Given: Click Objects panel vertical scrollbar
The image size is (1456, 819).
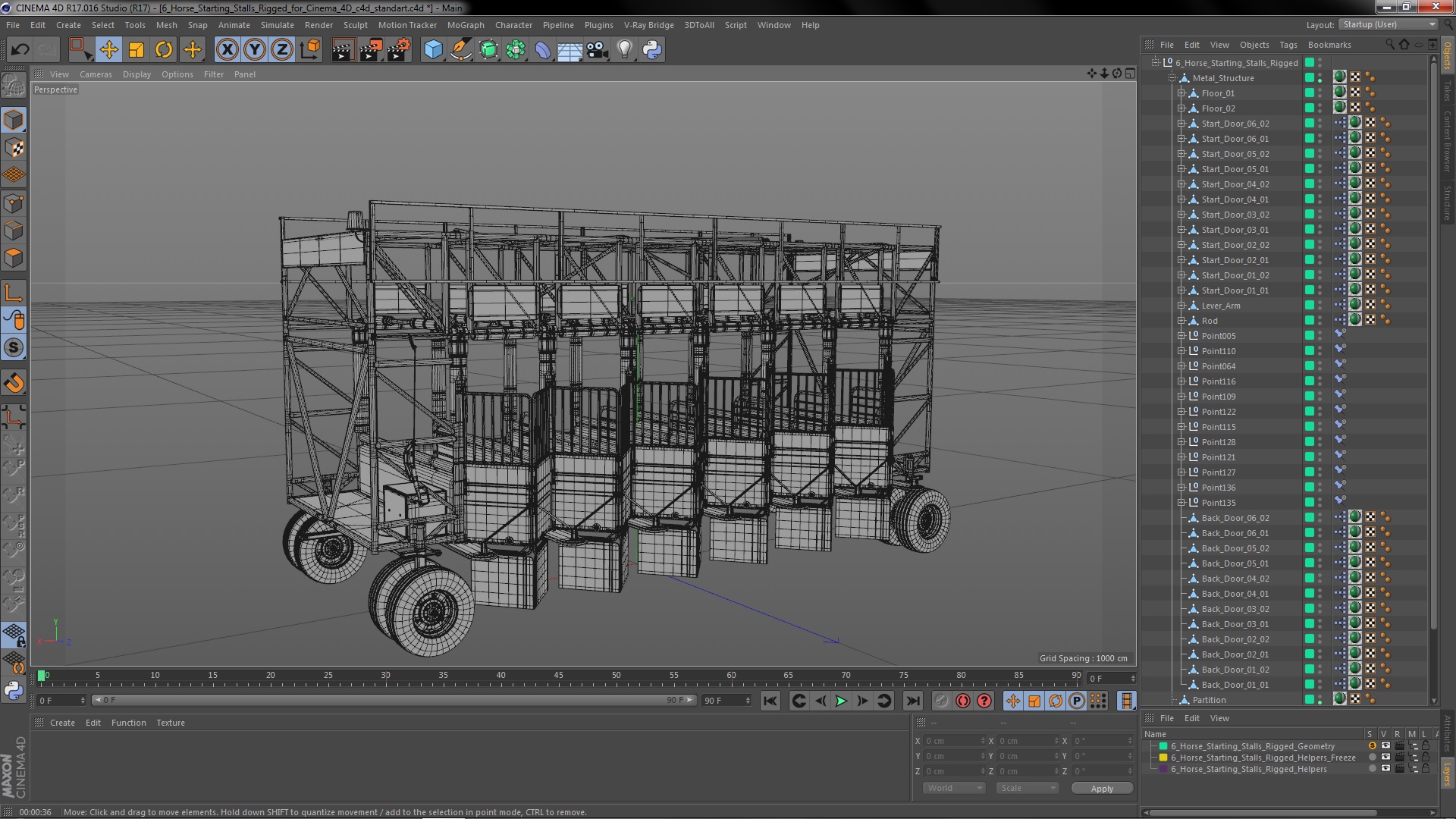Looking at the screenshot, I should click(x=1433, y=345).
